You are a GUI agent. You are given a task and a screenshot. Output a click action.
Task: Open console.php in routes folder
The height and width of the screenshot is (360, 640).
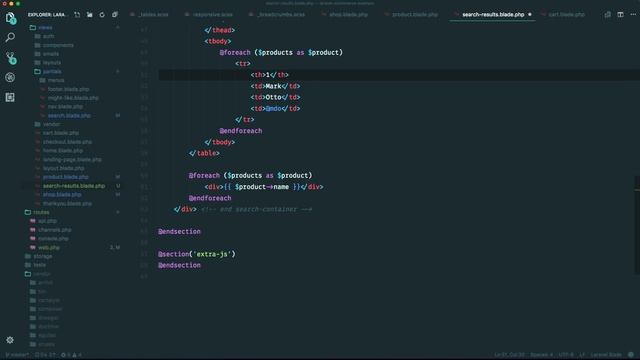tap(53, 238)
